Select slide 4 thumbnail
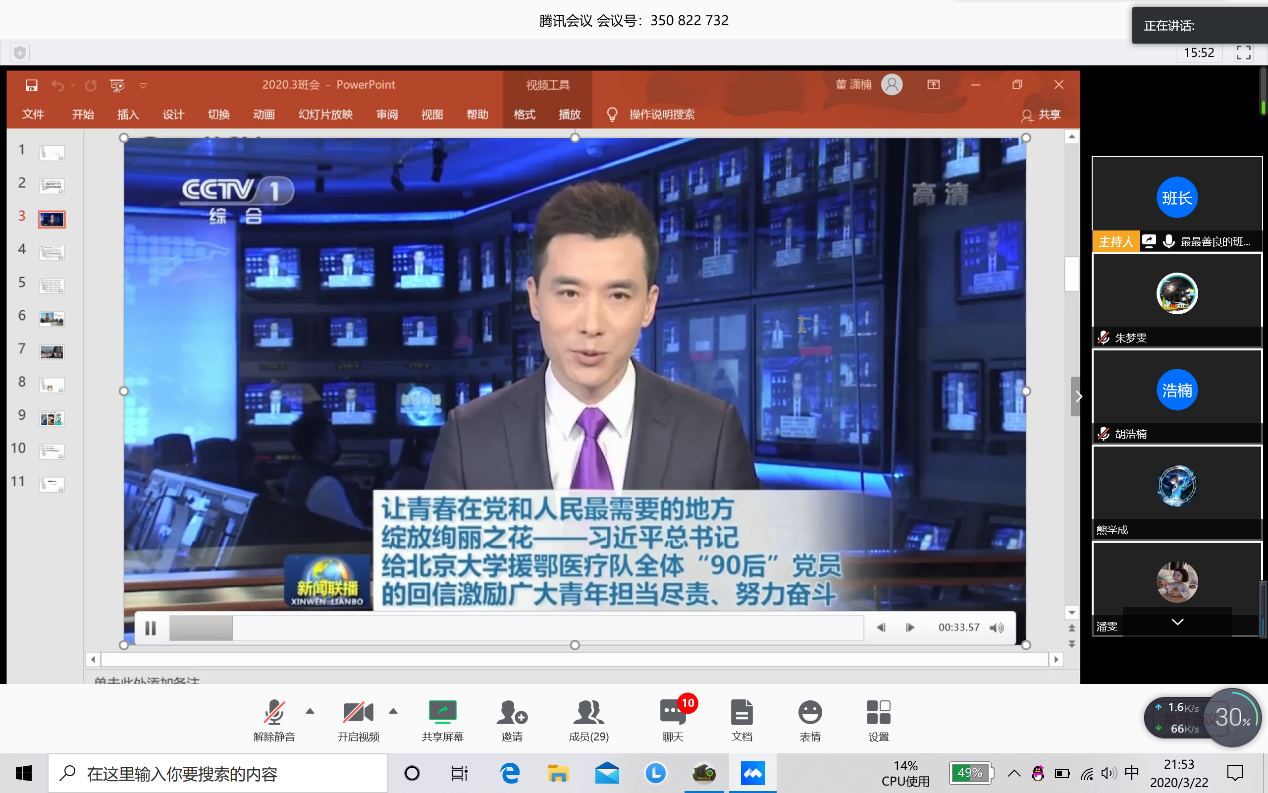This screenshot has width=1268, height=793. 52,252
